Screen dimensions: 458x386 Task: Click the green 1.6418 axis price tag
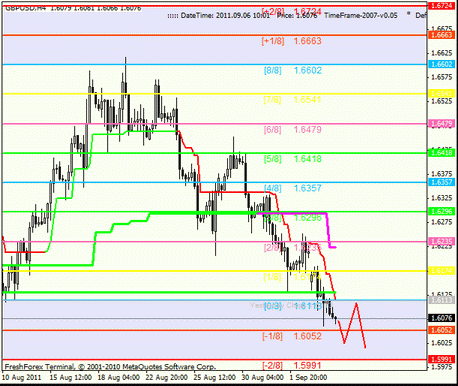(x=441, y=153)
